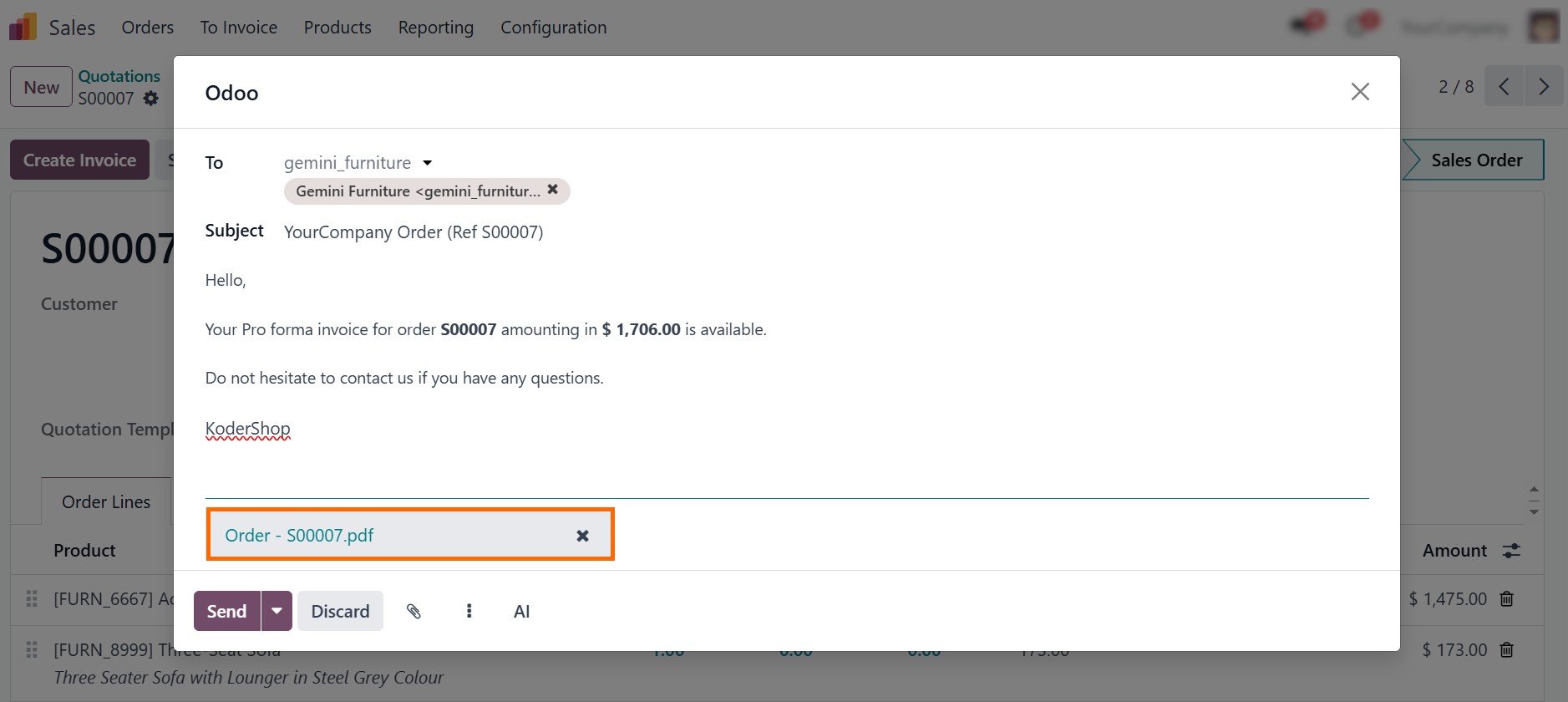Open the Products menu
The width and height of the screenshot is (1568, 702).
point(337,28)
